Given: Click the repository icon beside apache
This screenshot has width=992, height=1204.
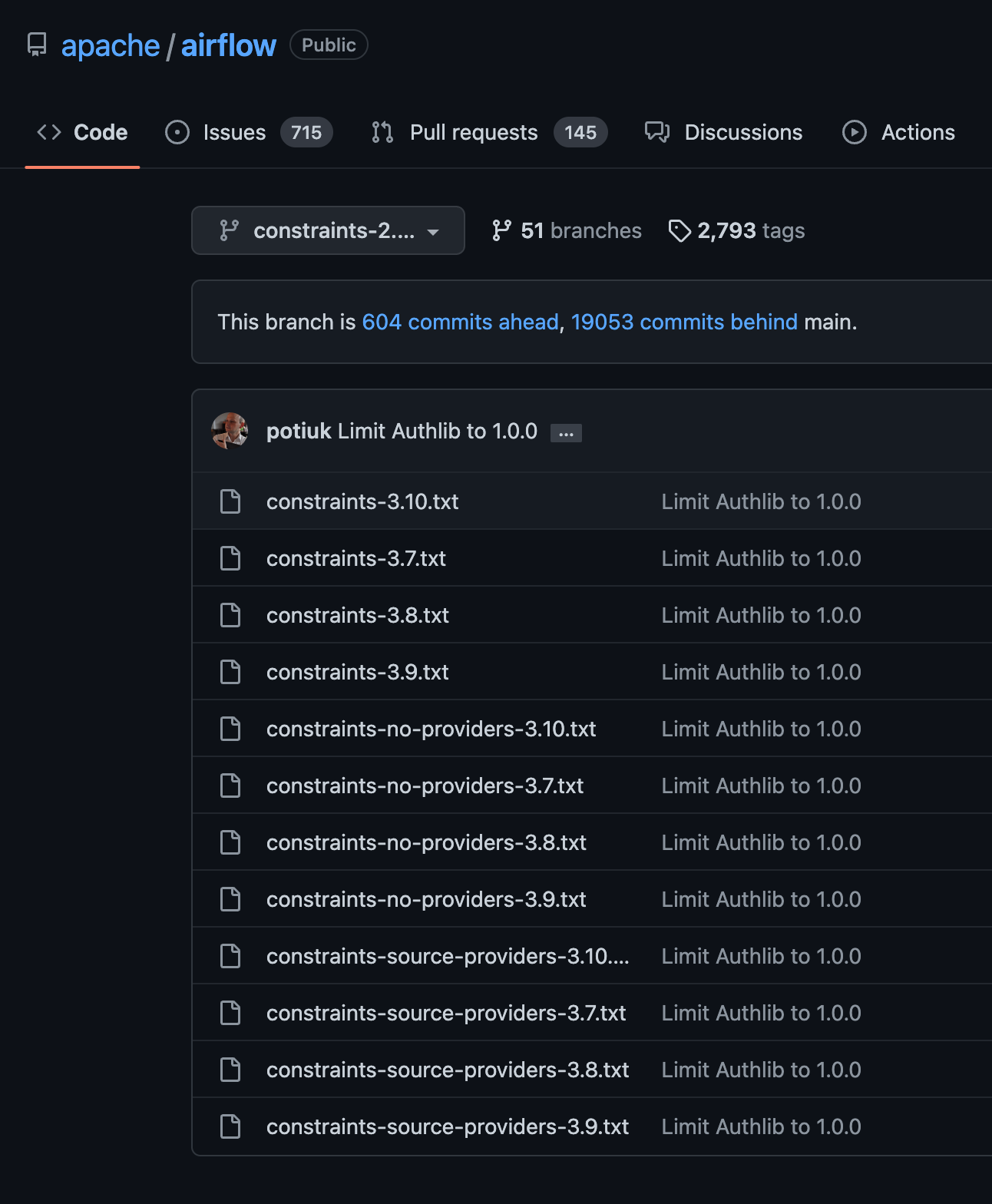Looking at the screenshot, I should 37,45.
